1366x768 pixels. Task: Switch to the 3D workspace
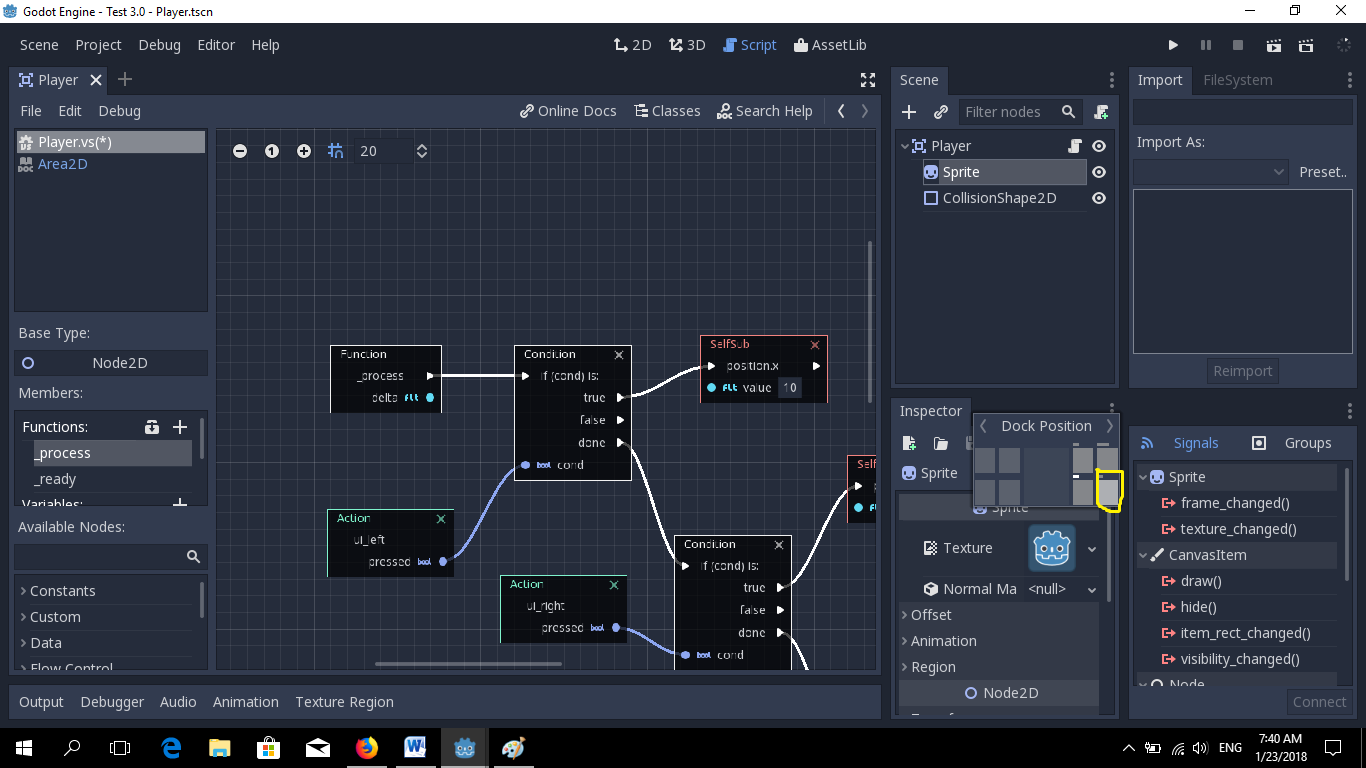[687, 44]
